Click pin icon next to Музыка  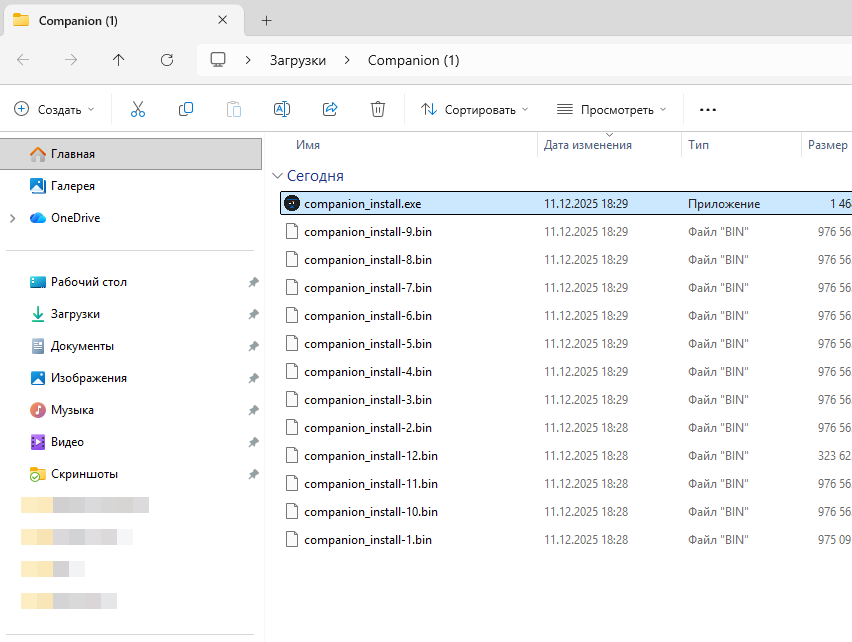point(253,410)
